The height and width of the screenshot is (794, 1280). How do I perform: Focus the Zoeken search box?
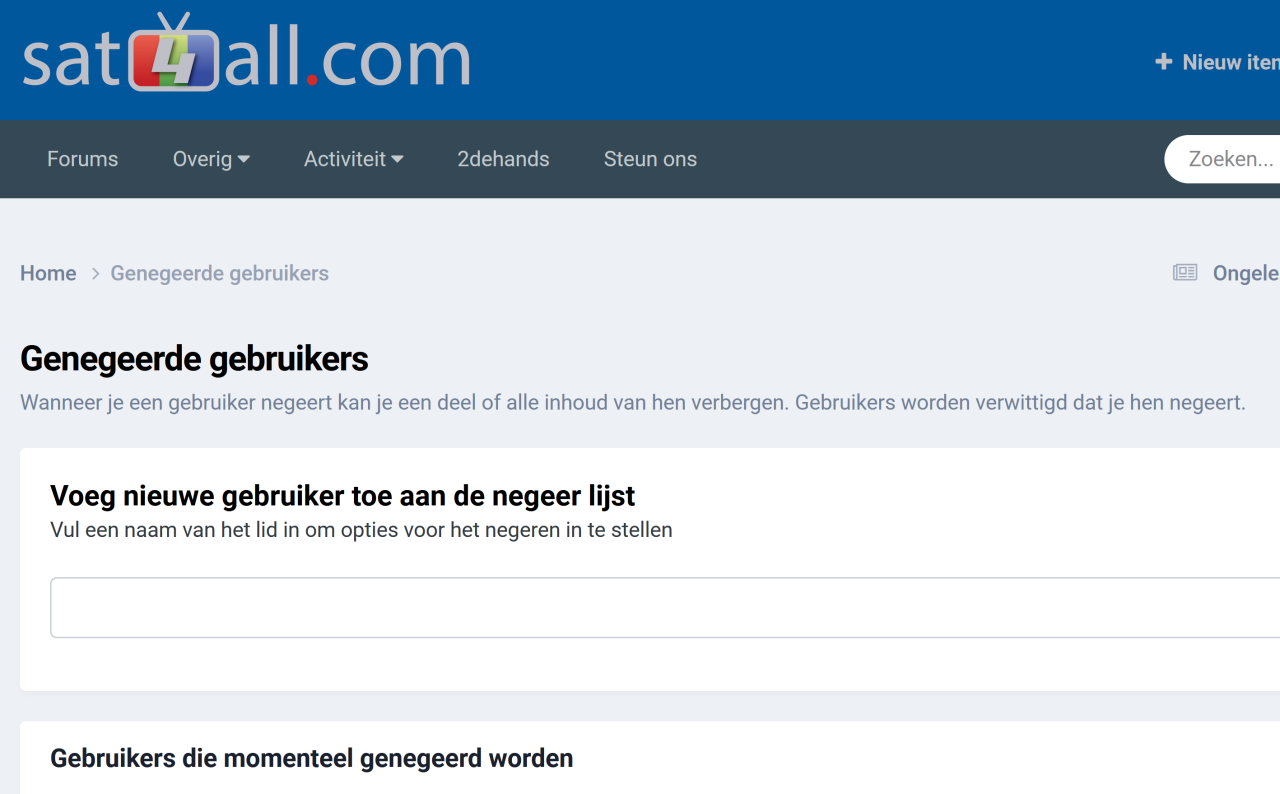click(1230, 159)
